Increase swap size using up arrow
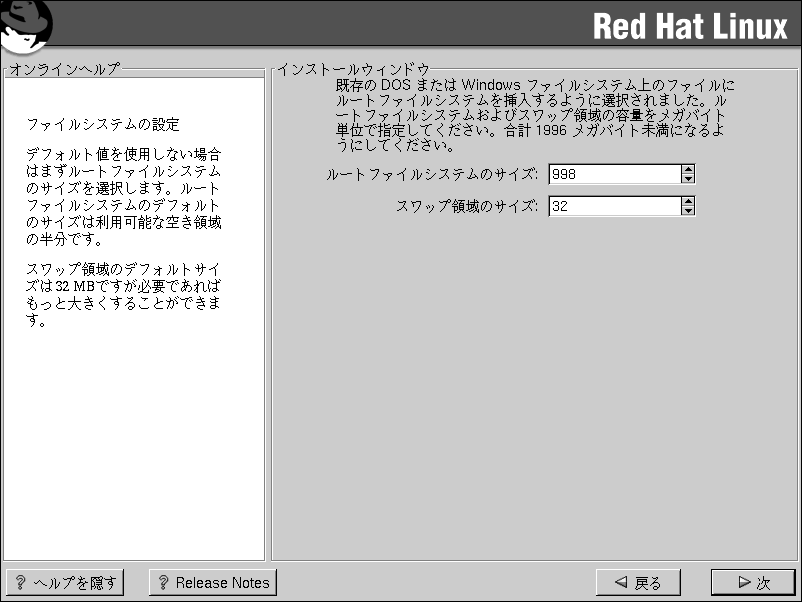The image size is (802, 602). [688, 201]
